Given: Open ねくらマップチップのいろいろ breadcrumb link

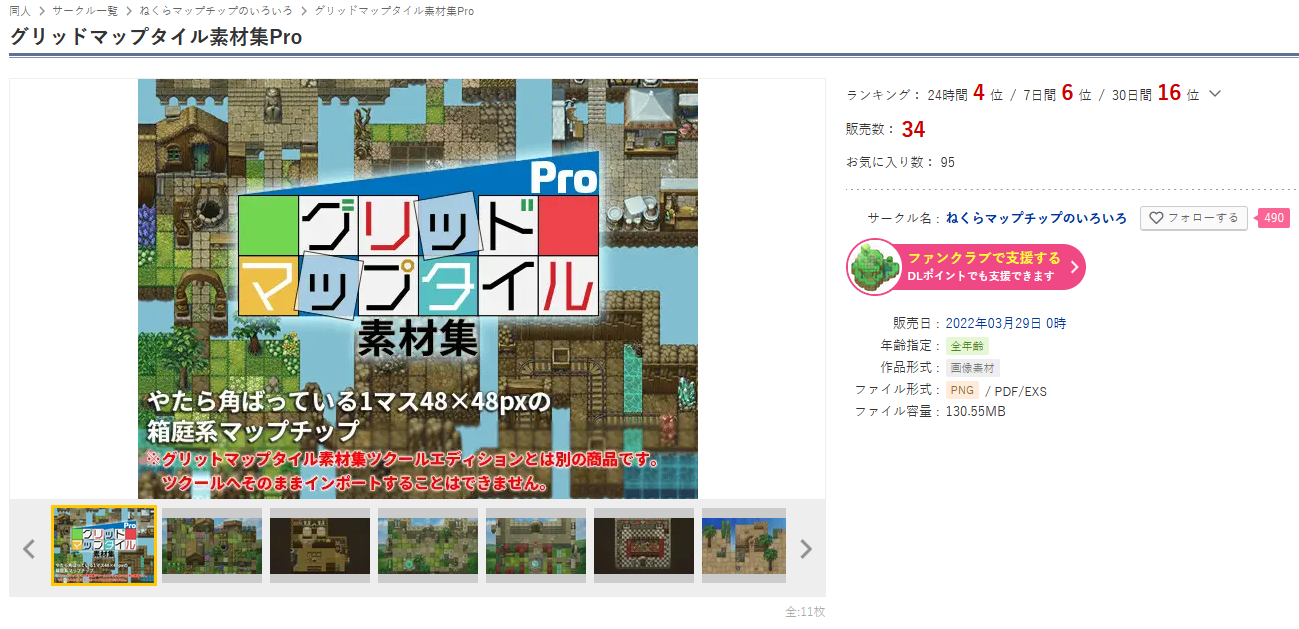Looking at the screenshot, I should tap(216, 11).
